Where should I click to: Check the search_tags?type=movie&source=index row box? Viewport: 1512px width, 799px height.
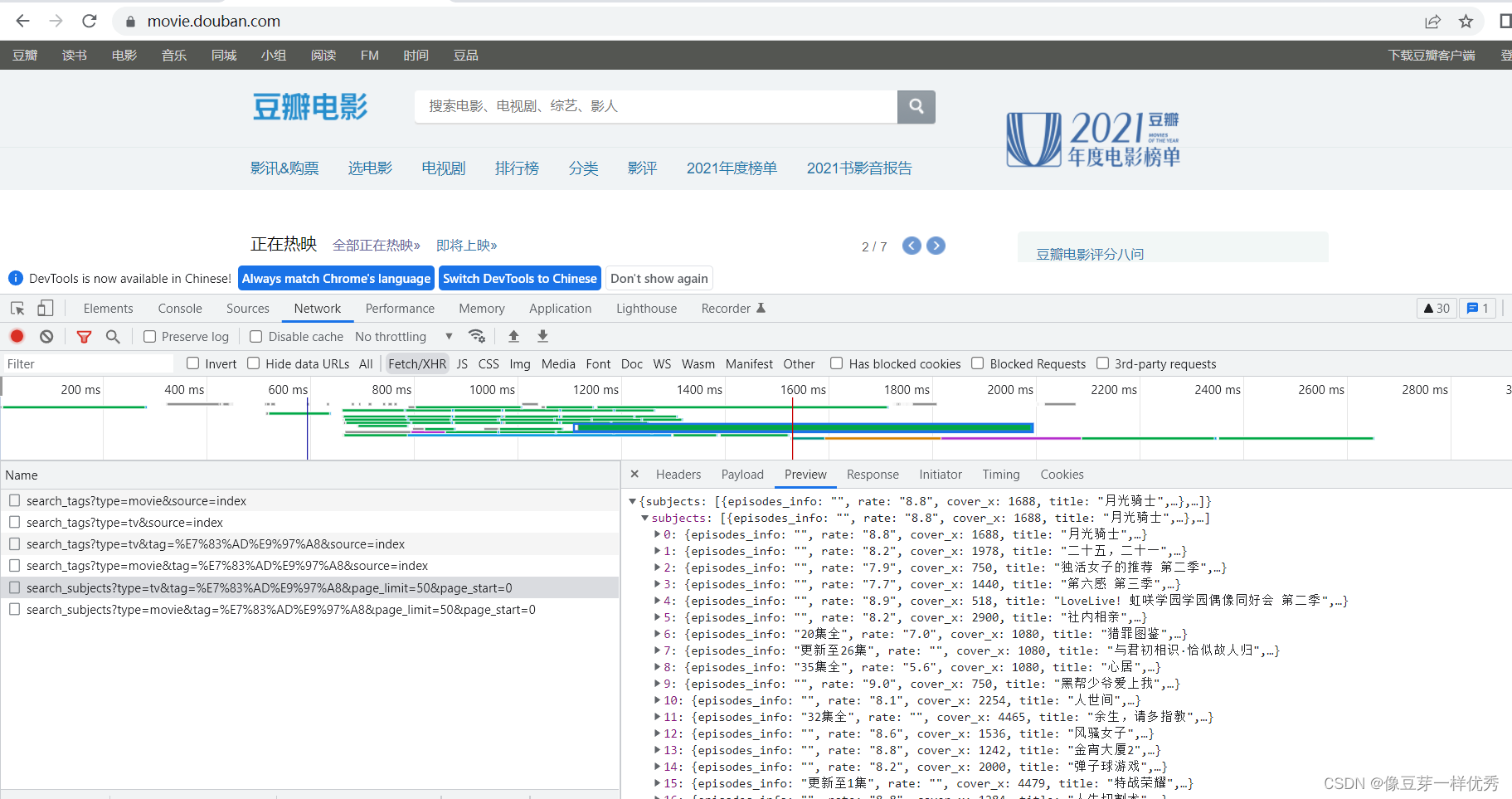[15, 500]
